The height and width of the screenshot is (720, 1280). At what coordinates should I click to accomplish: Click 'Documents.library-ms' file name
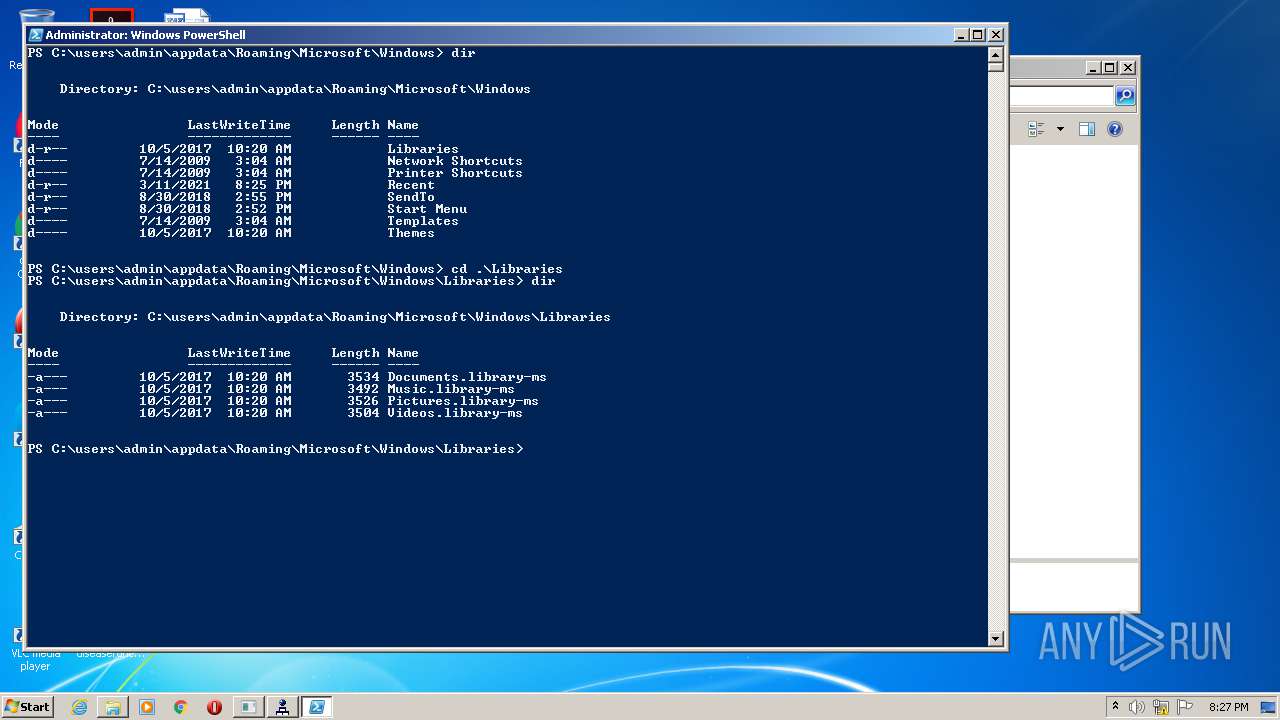(x=467, y=377)
